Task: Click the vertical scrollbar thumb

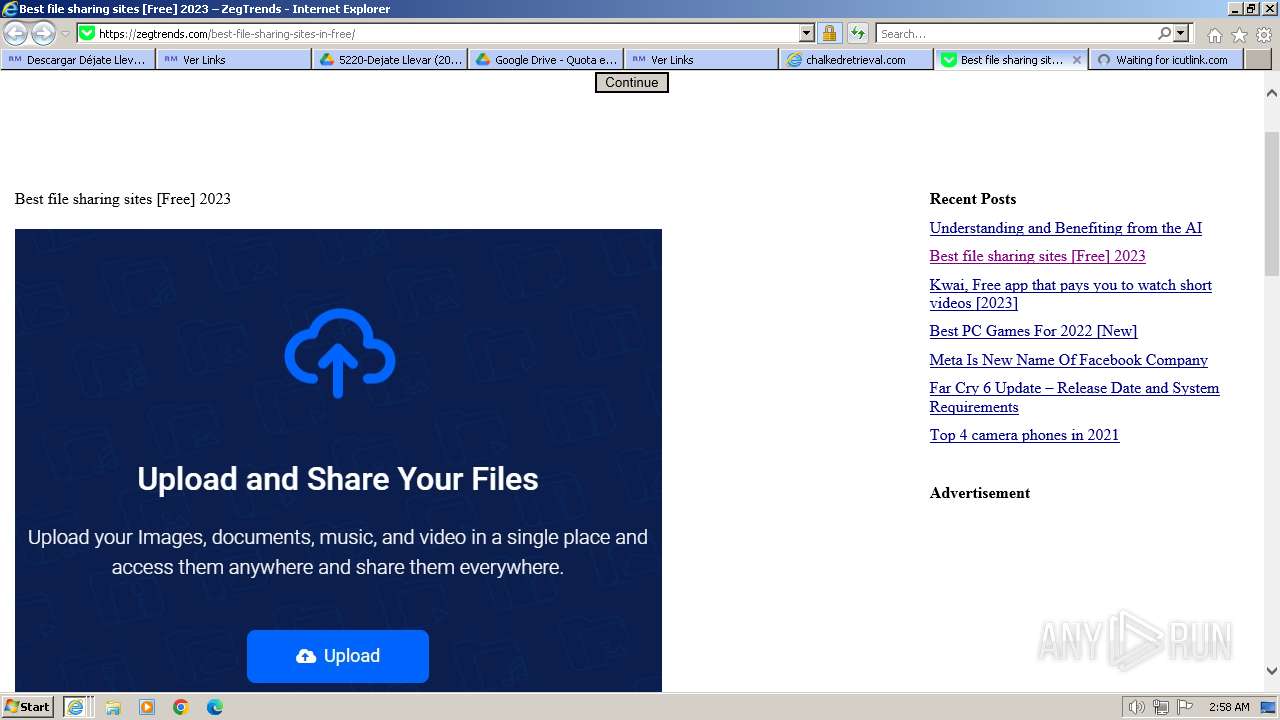Action: click(x=1272, y=203)
